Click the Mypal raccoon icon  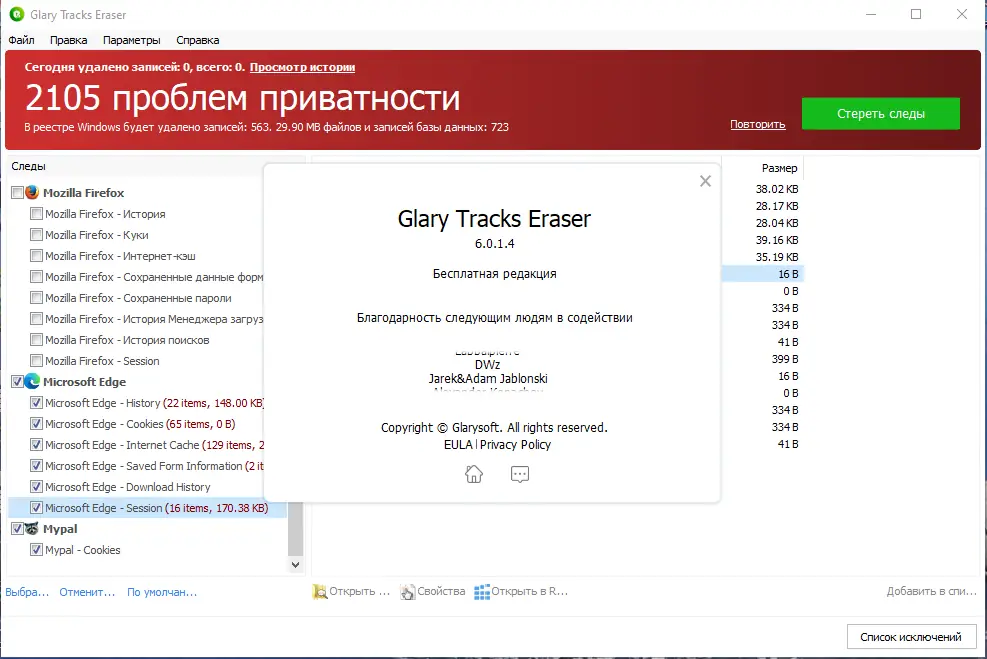[32, 528]
